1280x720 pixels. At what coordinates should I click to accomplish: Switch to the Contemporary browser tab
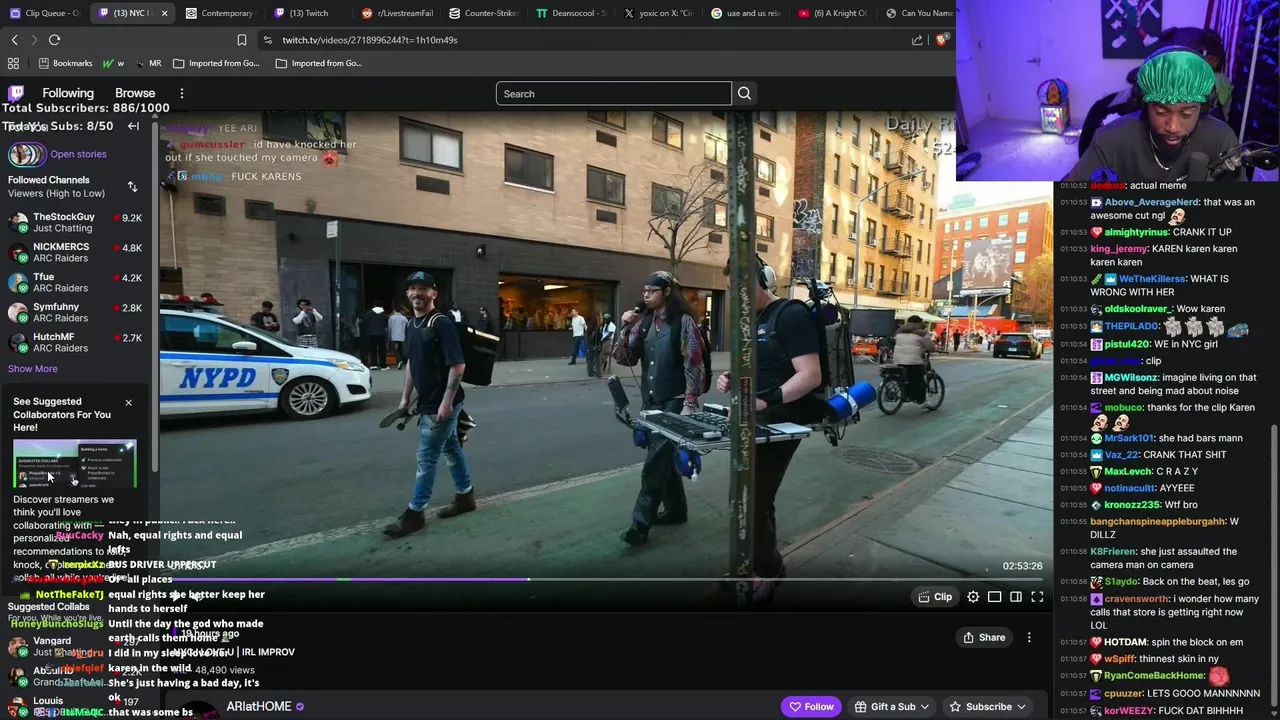click(x=220, y=13)
